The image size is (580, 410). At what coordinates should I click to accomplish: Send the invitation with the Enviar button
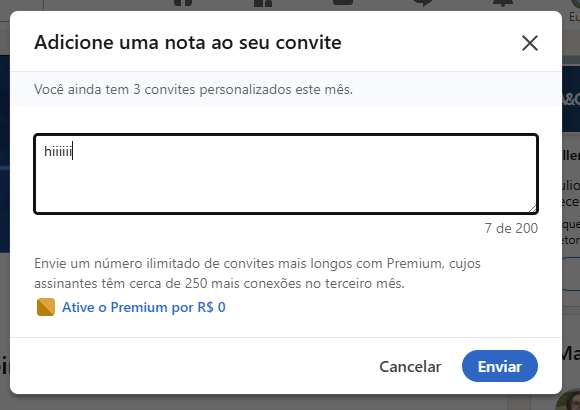click(x=500, y=366)
